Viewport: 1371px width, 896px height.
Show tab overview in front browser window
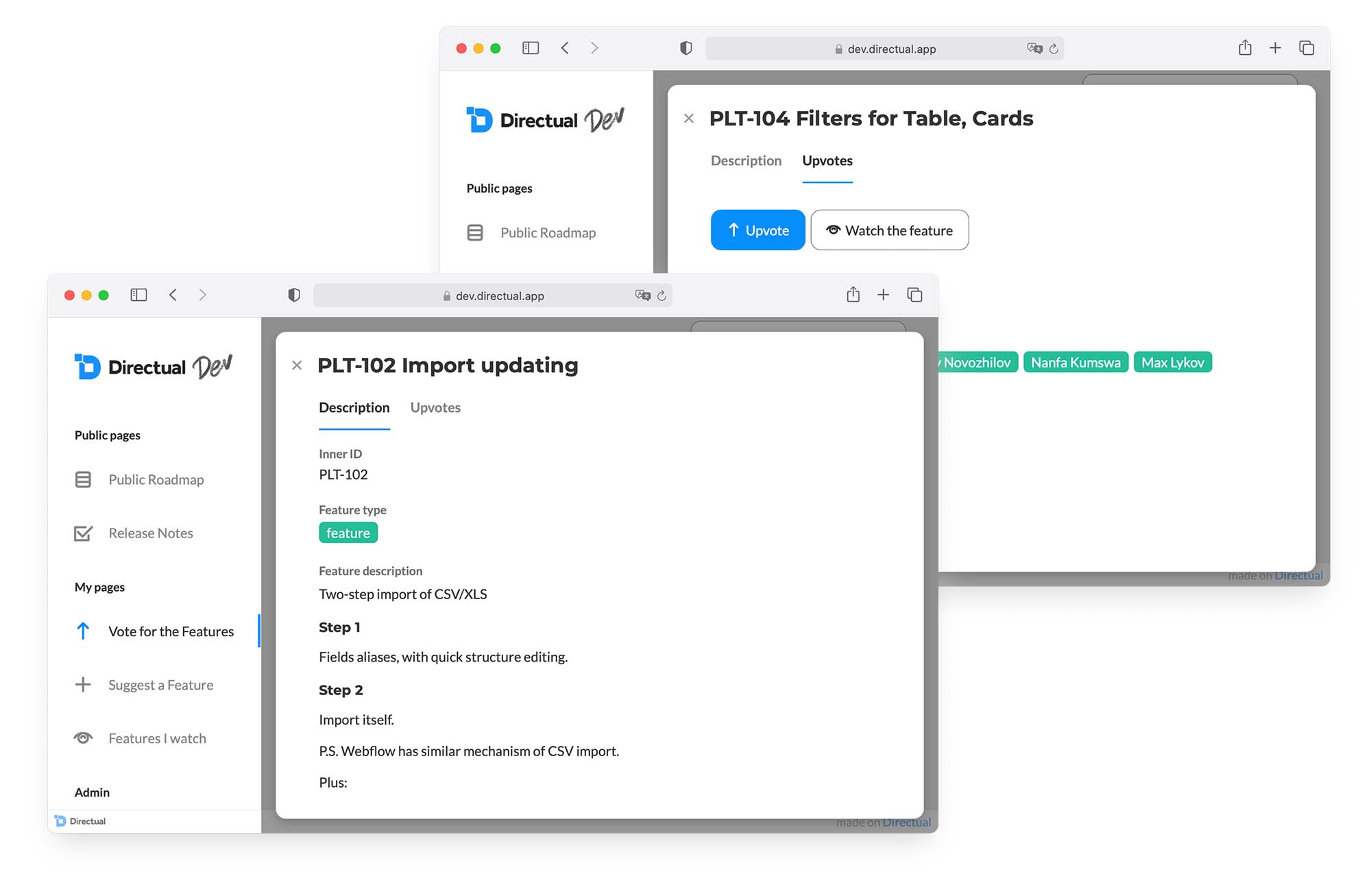pos(914,295)
